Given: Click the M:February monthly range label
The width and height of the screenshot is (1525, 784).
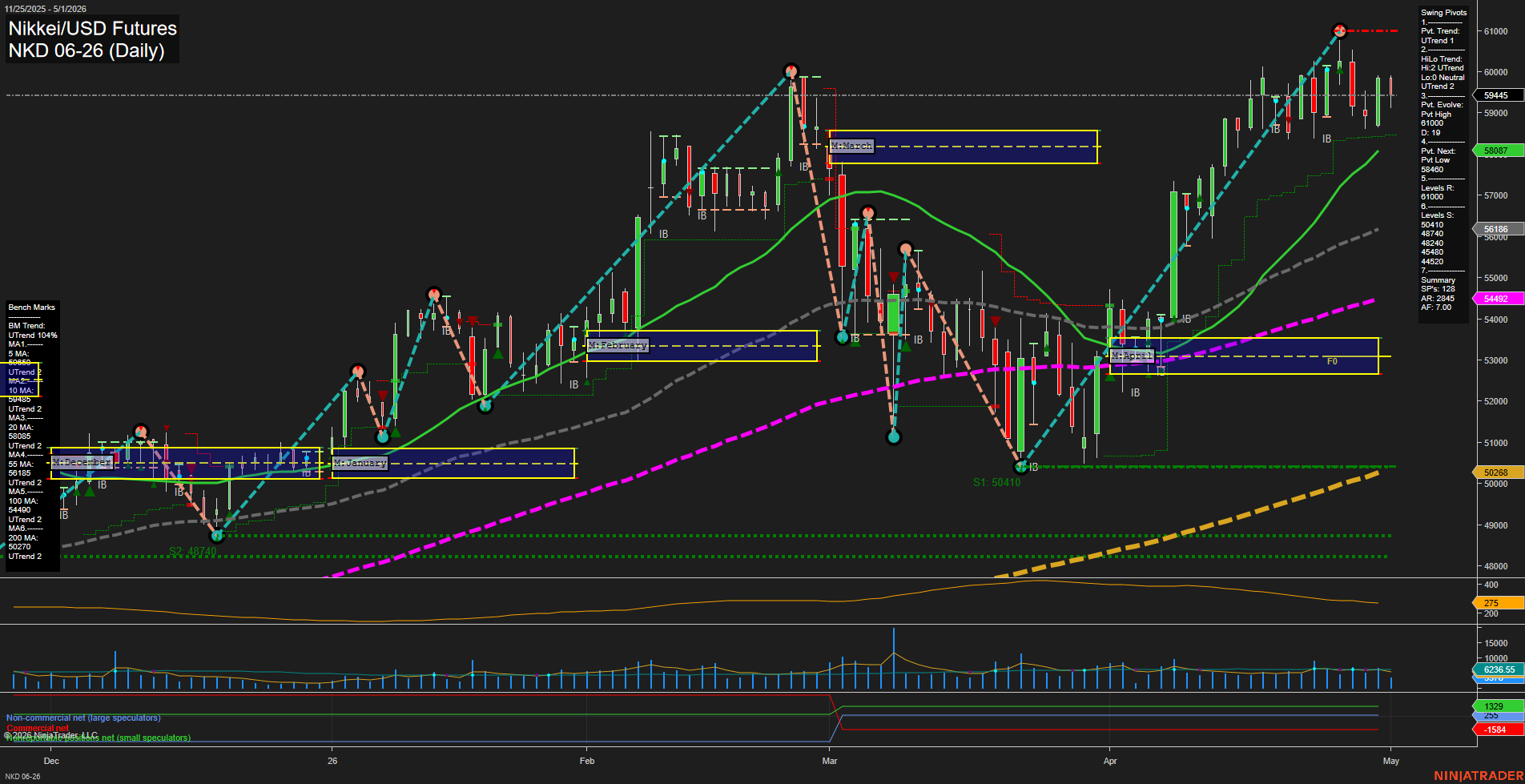Looking at the screenshot, I should click(618, 345).
